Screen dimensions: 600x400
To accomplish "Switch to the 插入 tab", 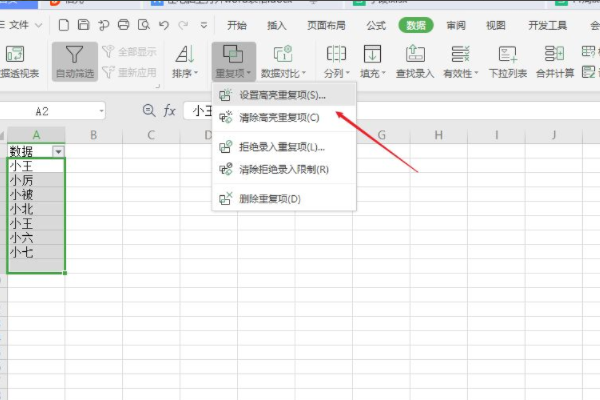I will pos(277,26).
